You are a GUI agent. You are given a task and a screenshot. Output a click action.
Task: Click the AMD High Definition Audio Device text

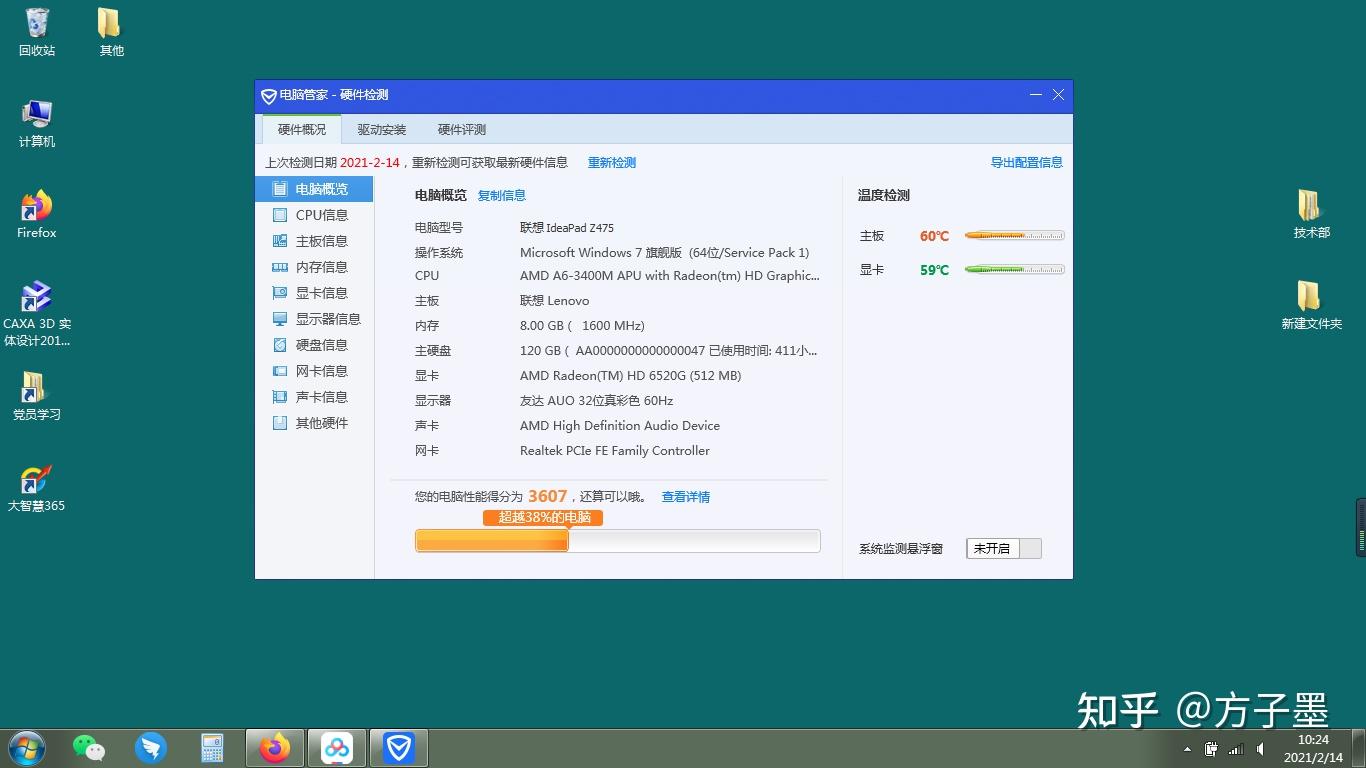[620, 426]
